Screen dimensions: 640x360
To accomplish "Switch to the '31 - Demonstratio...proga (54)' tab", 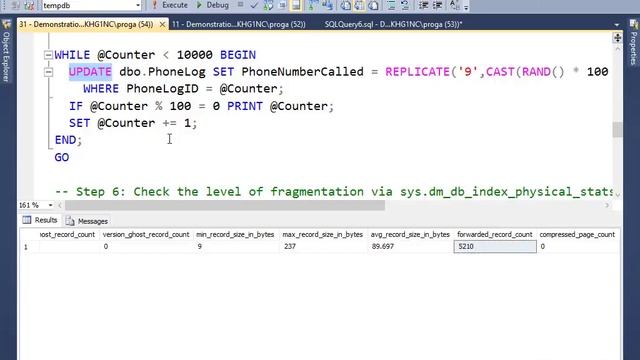I will pos(87,24).
